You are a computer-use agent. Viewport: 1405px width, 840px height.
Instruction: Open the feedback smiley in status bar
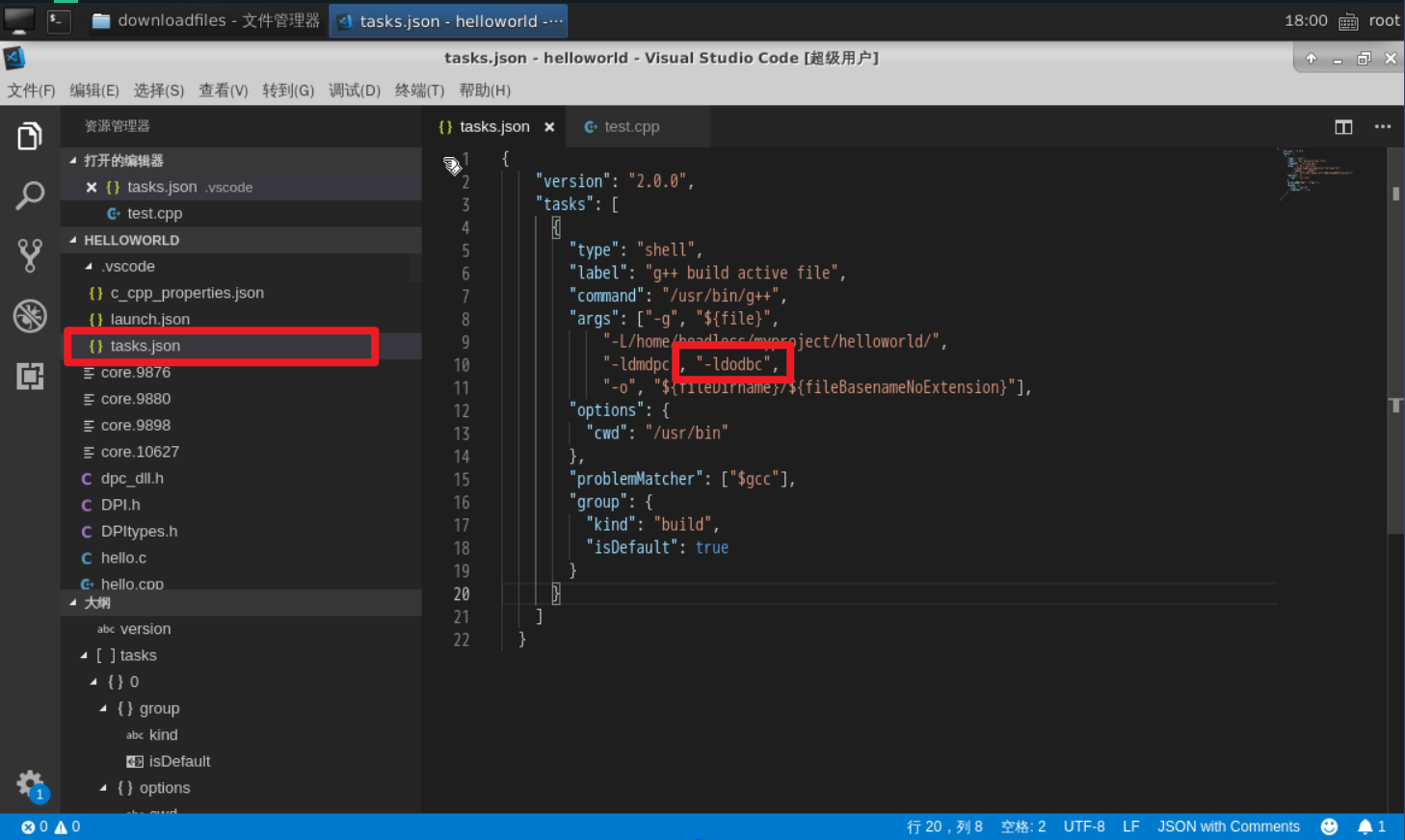(1329, 827)
